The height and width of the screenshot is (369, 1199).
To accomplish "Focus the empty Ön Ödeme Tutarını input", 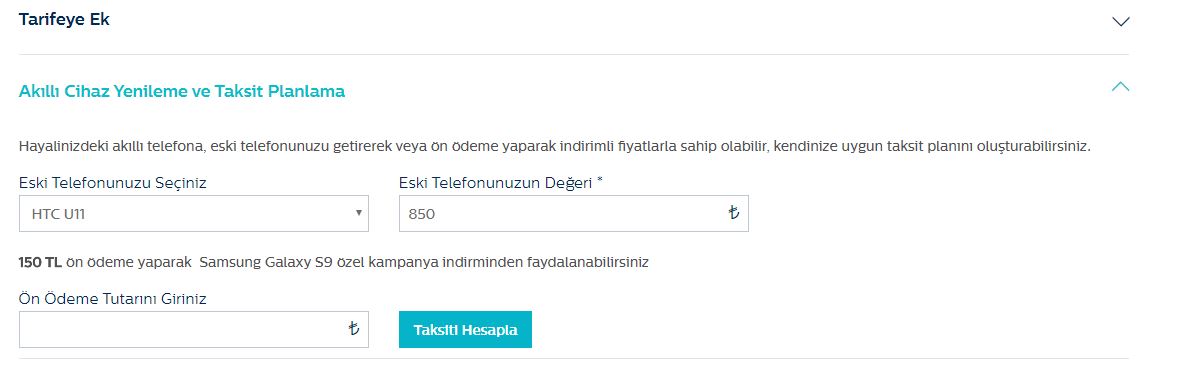I will click(193, 329).
